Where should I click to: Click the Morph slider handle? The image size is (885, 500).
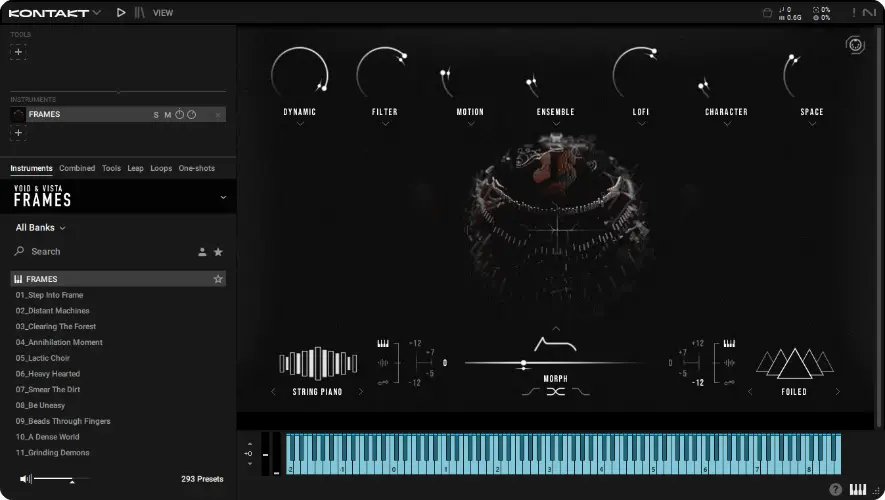(523, 363)
